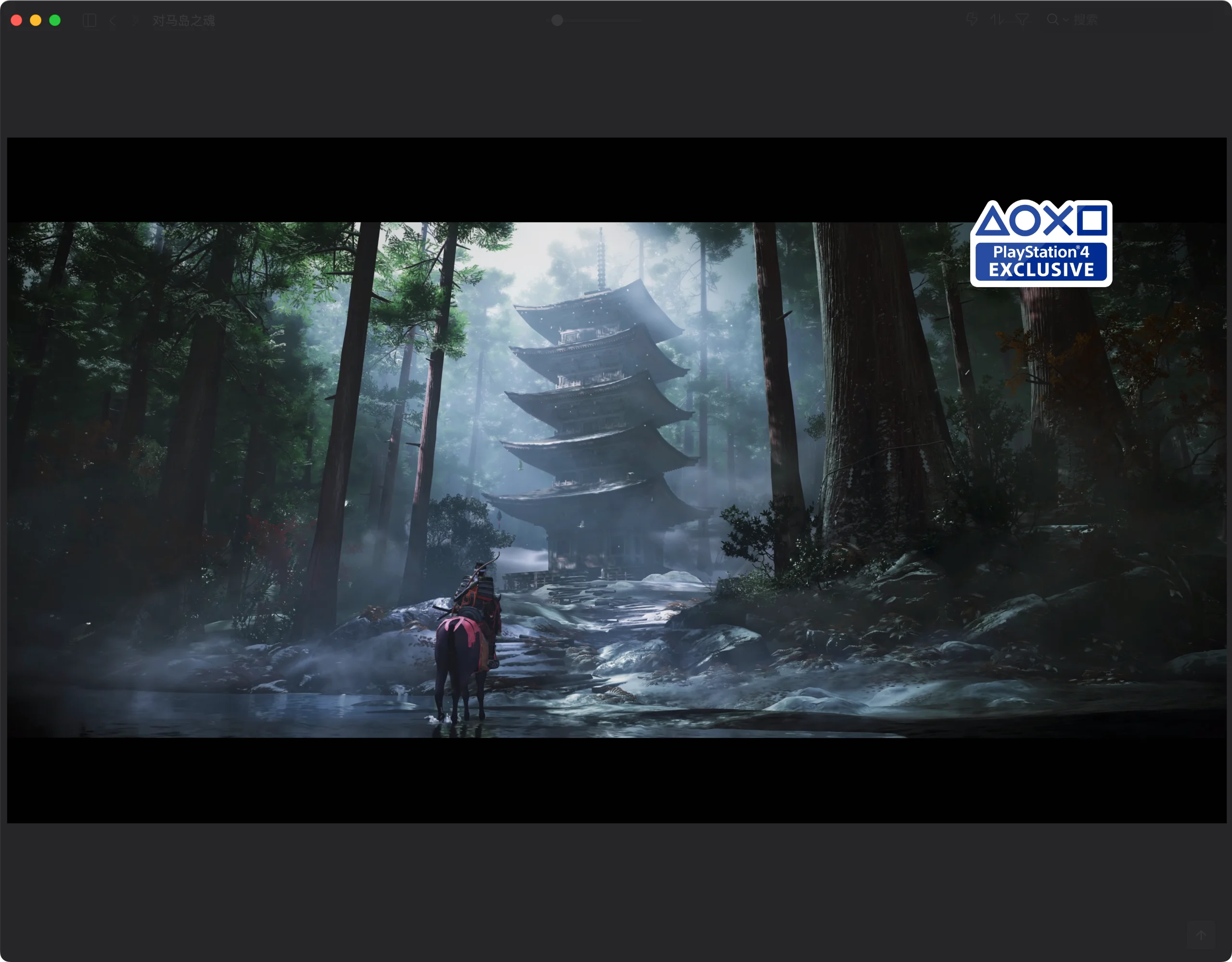Click the magnifier search icon

point(1052,20)
